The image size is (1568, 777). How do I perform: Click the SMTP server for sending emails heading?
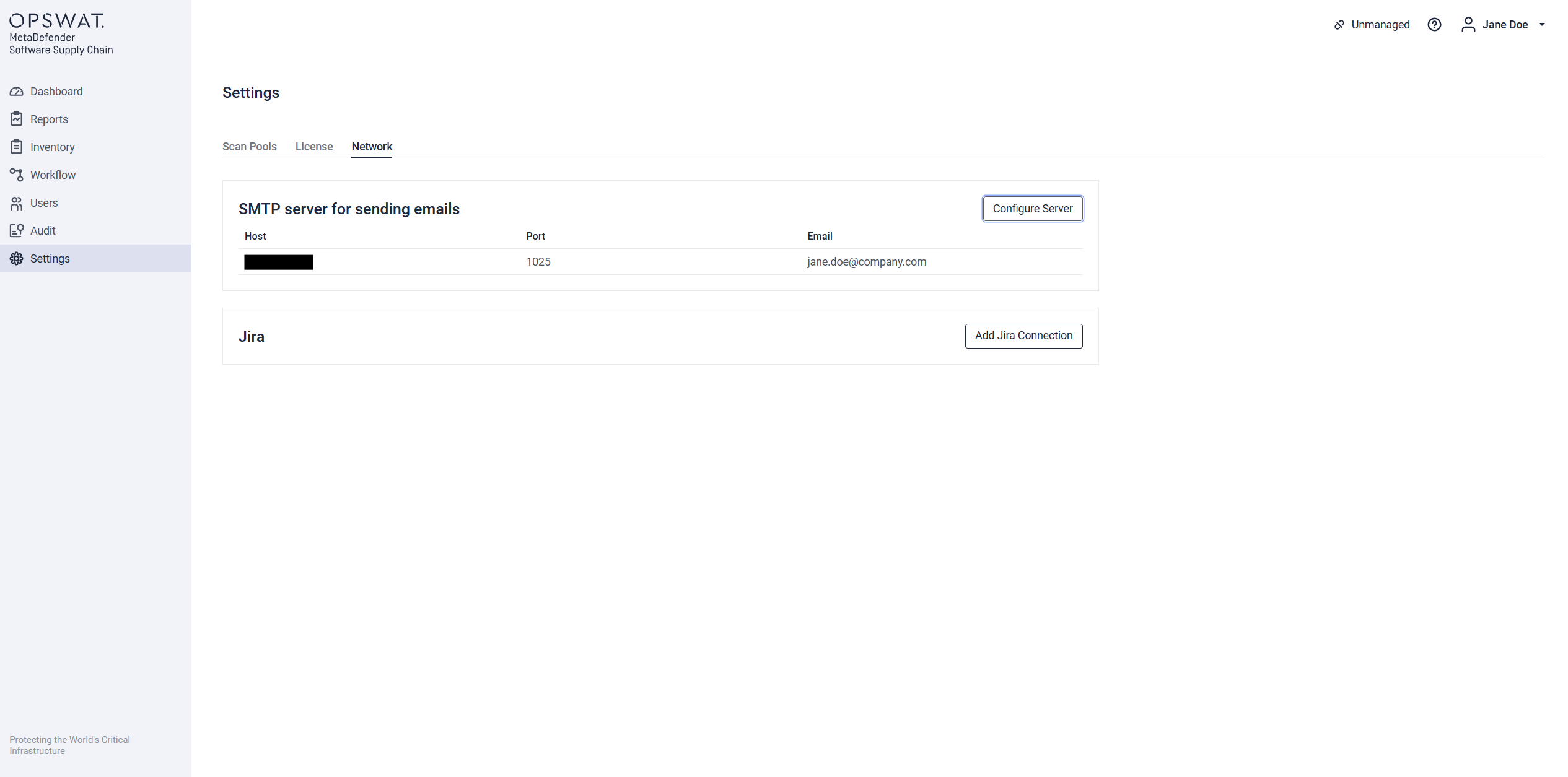point(349,209)
